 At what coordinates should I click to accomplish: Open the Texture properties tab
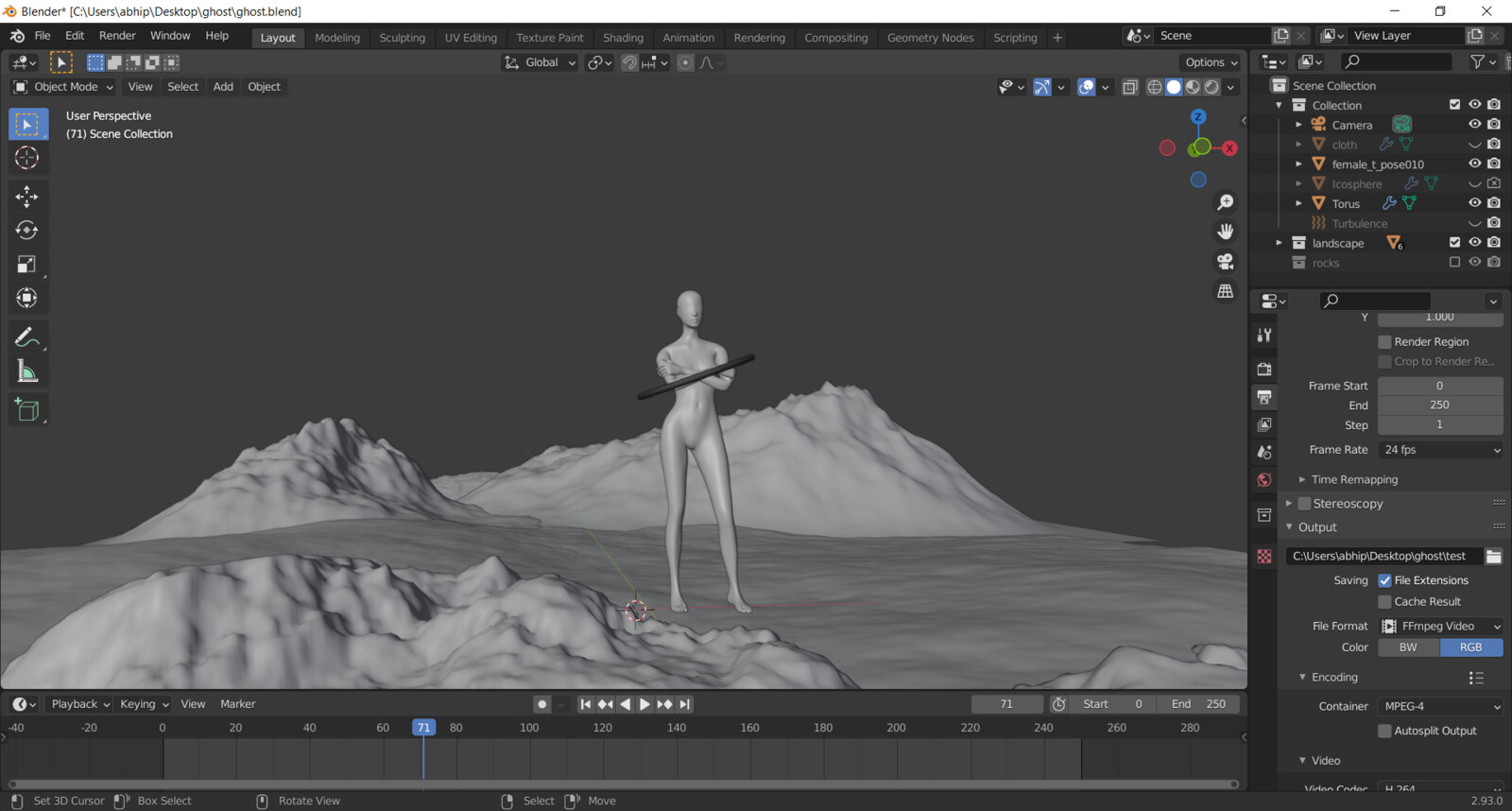click(1264, 557)
